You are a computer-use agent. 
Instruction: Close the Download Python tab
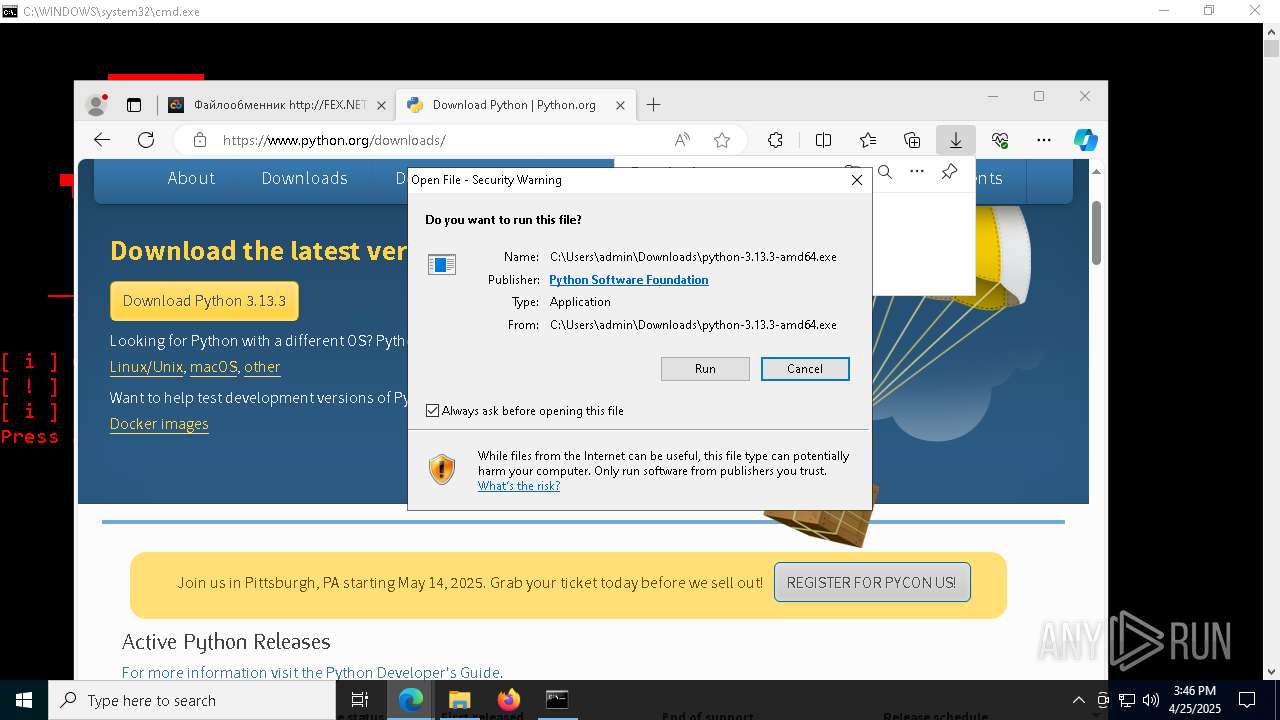[x=620, y=105]
